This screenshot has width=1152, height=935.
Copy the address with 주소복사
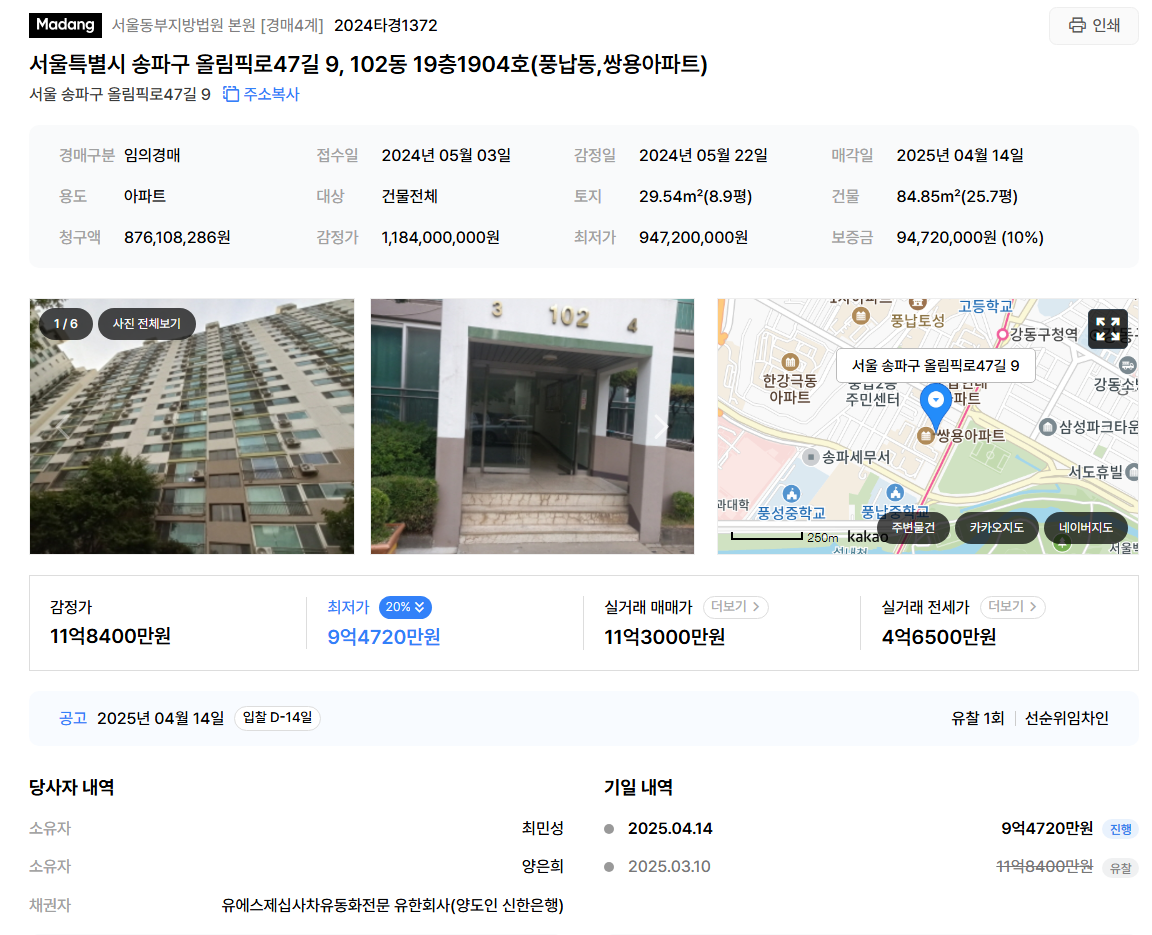(262, 94)
